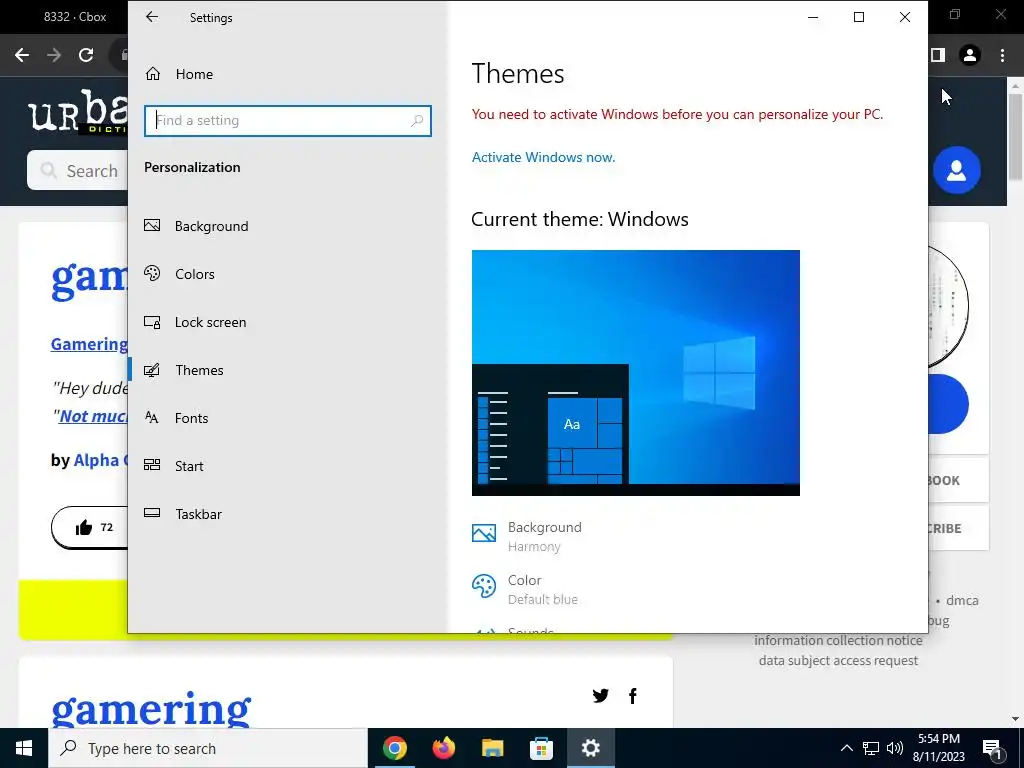1024x768 pixels.
Task: Click the Start tiles icon in sidebar
Action: 152,465
